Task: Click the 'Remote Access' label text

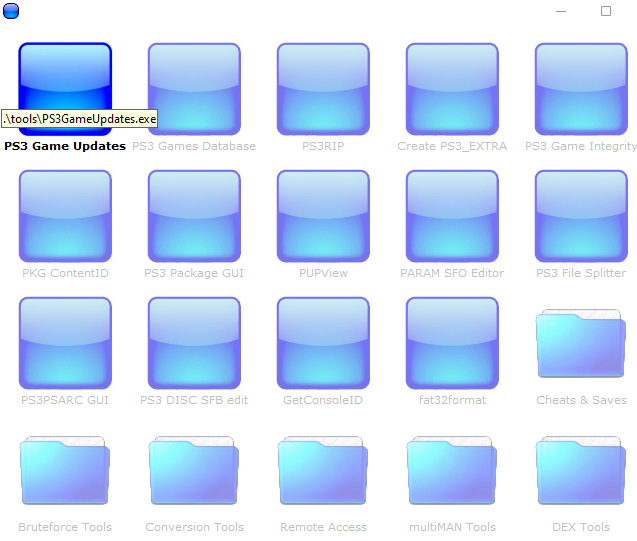Action: coord(323,527)
